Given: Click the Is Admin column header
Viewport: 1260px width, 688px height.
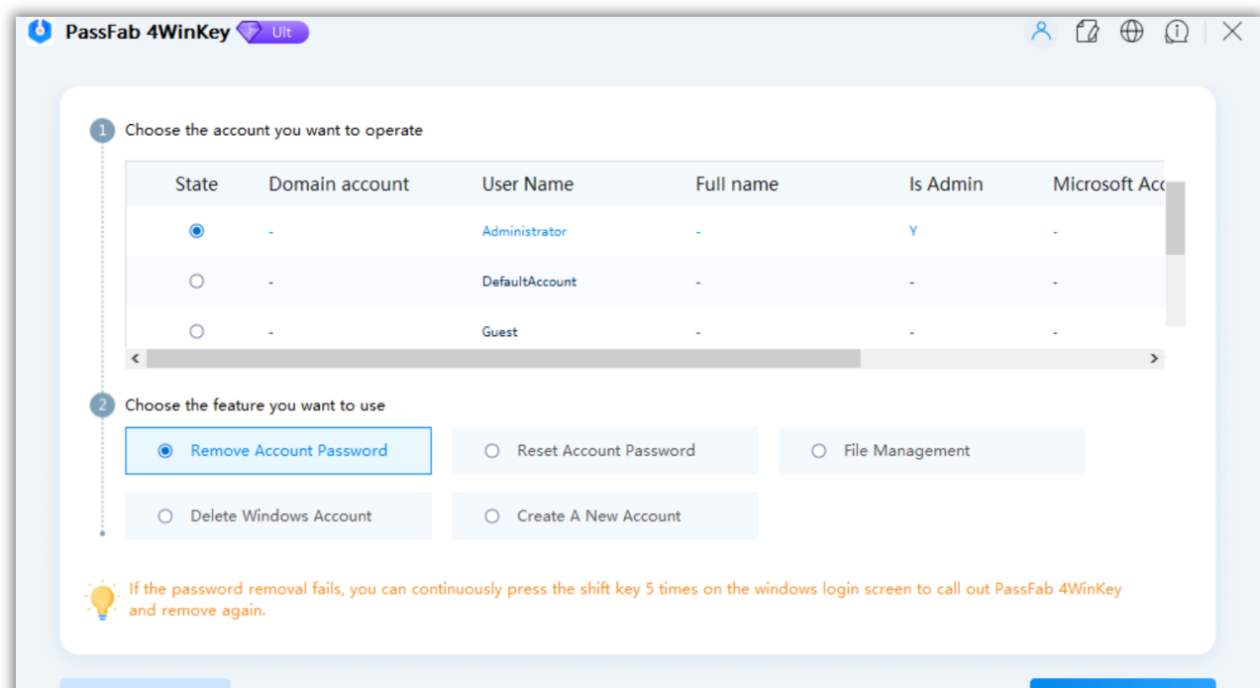Looking at the screenshot, I should click(x=945, y=184).
